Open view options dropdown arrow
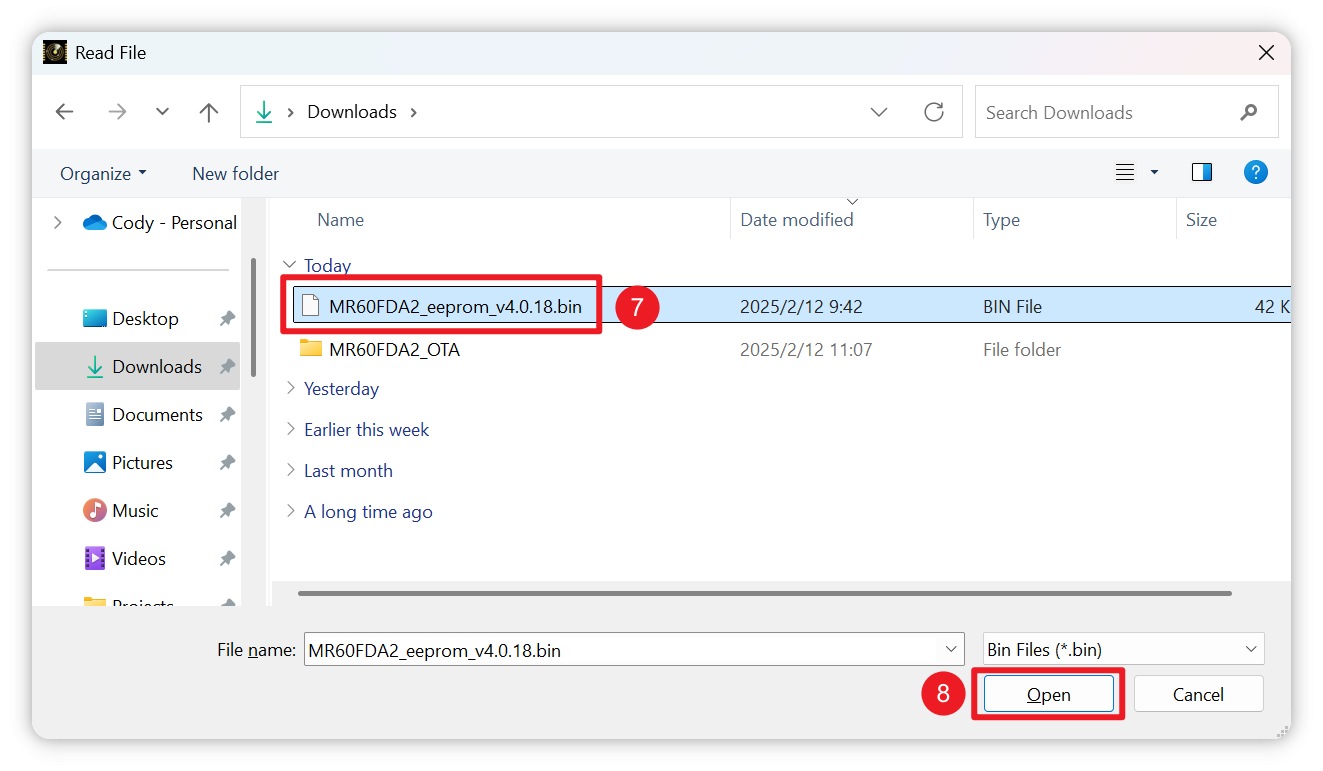This screenshot has height=771, width=1323. (x=1154, y=172)
